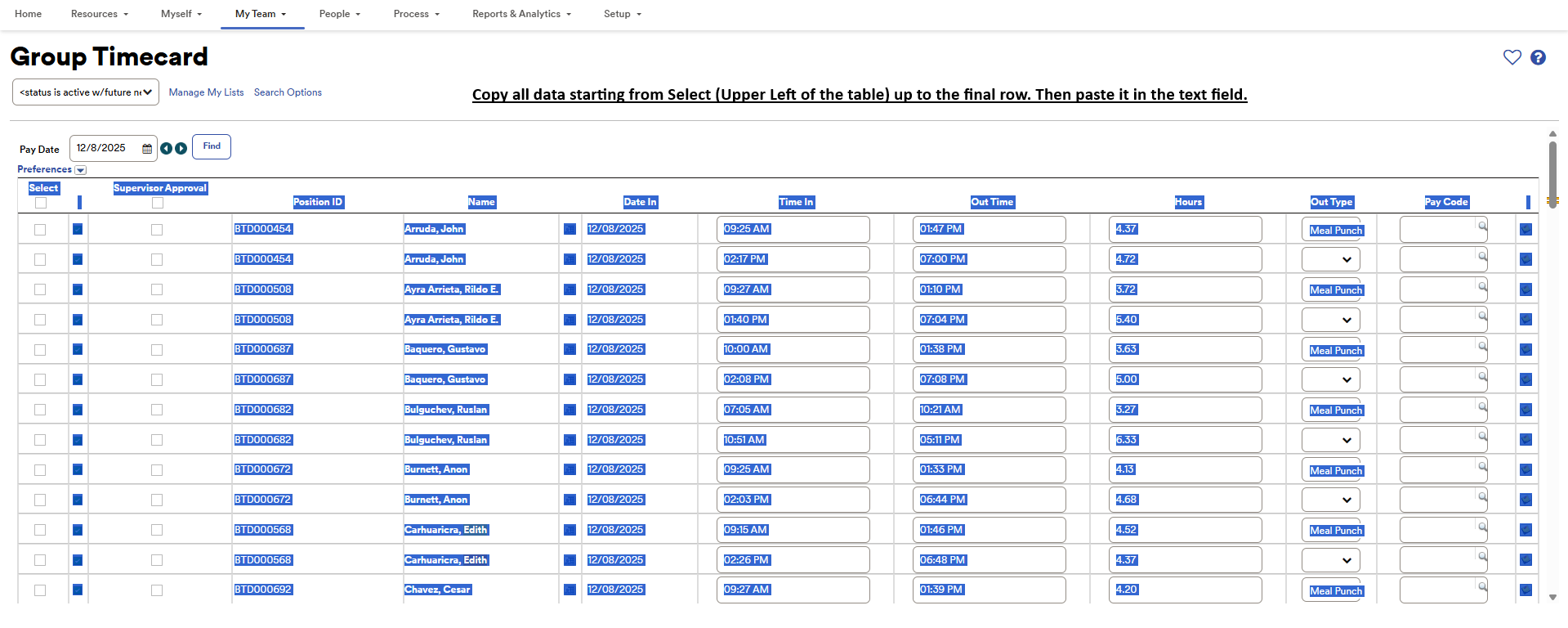1568x628 pixels.
Task: Open Out Type dropdown in 07:04 PM row
Action: click(1331, 320)
